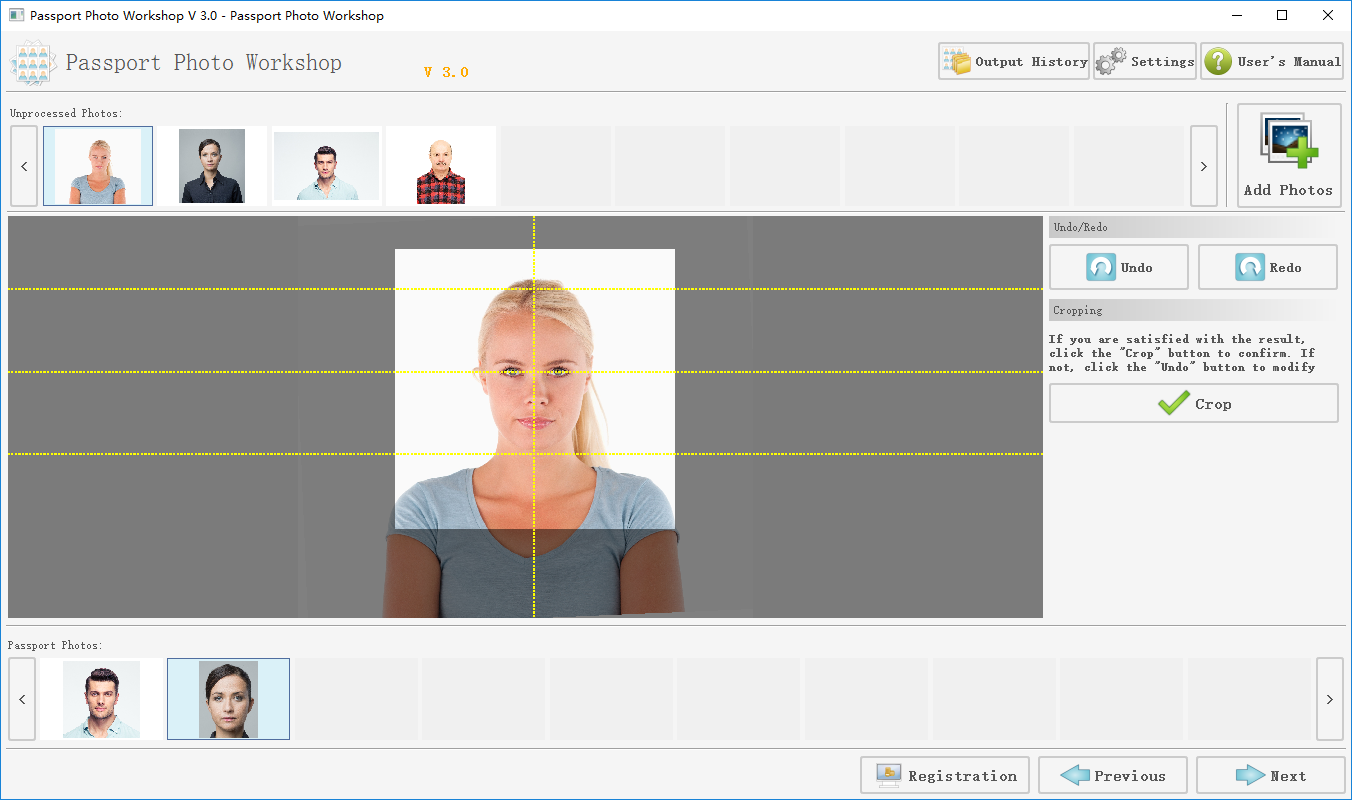This screenshot has height=800, width=1352.
Task: Close the Passport Photo Workshop window
Action: [1328, 15]
